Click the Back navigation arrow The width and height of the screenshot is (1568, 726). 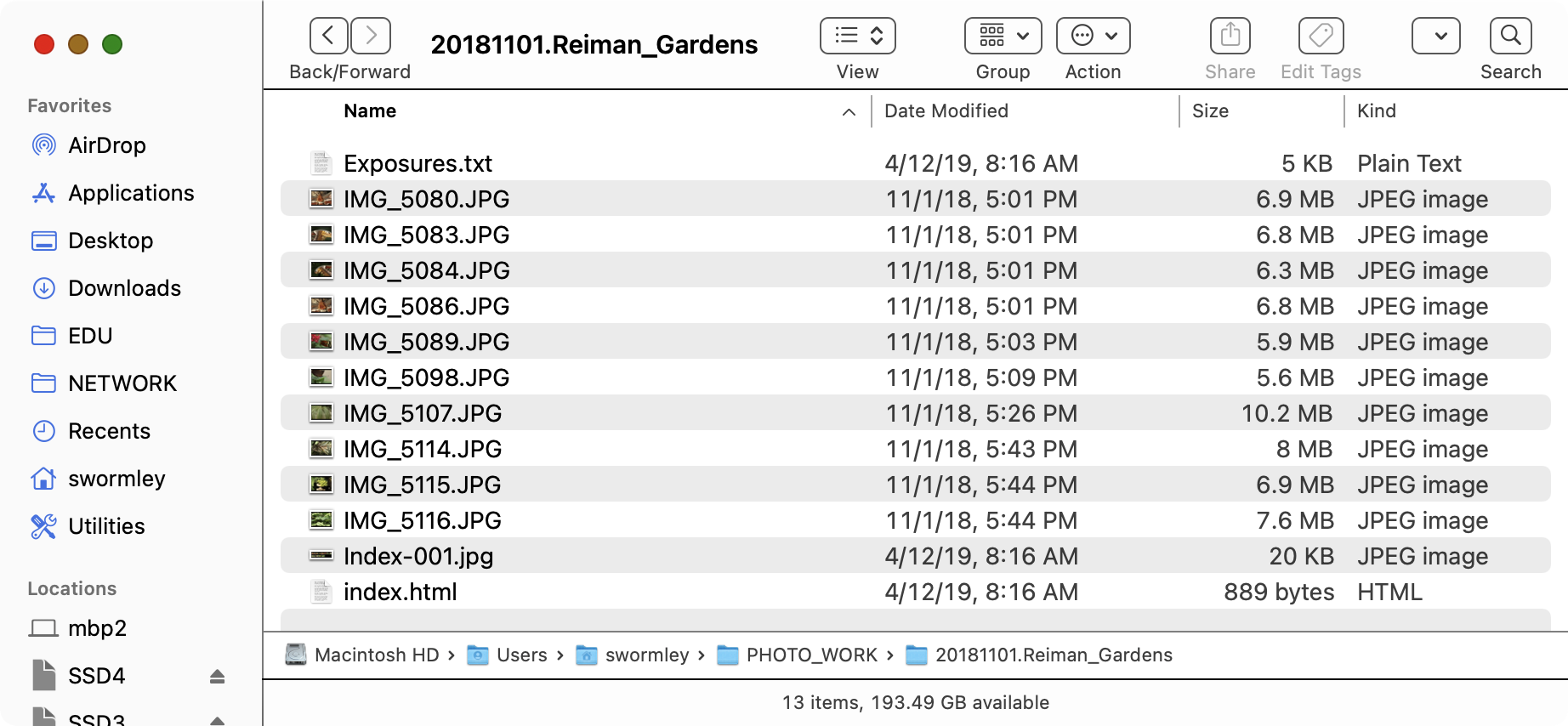click(329, 37)
